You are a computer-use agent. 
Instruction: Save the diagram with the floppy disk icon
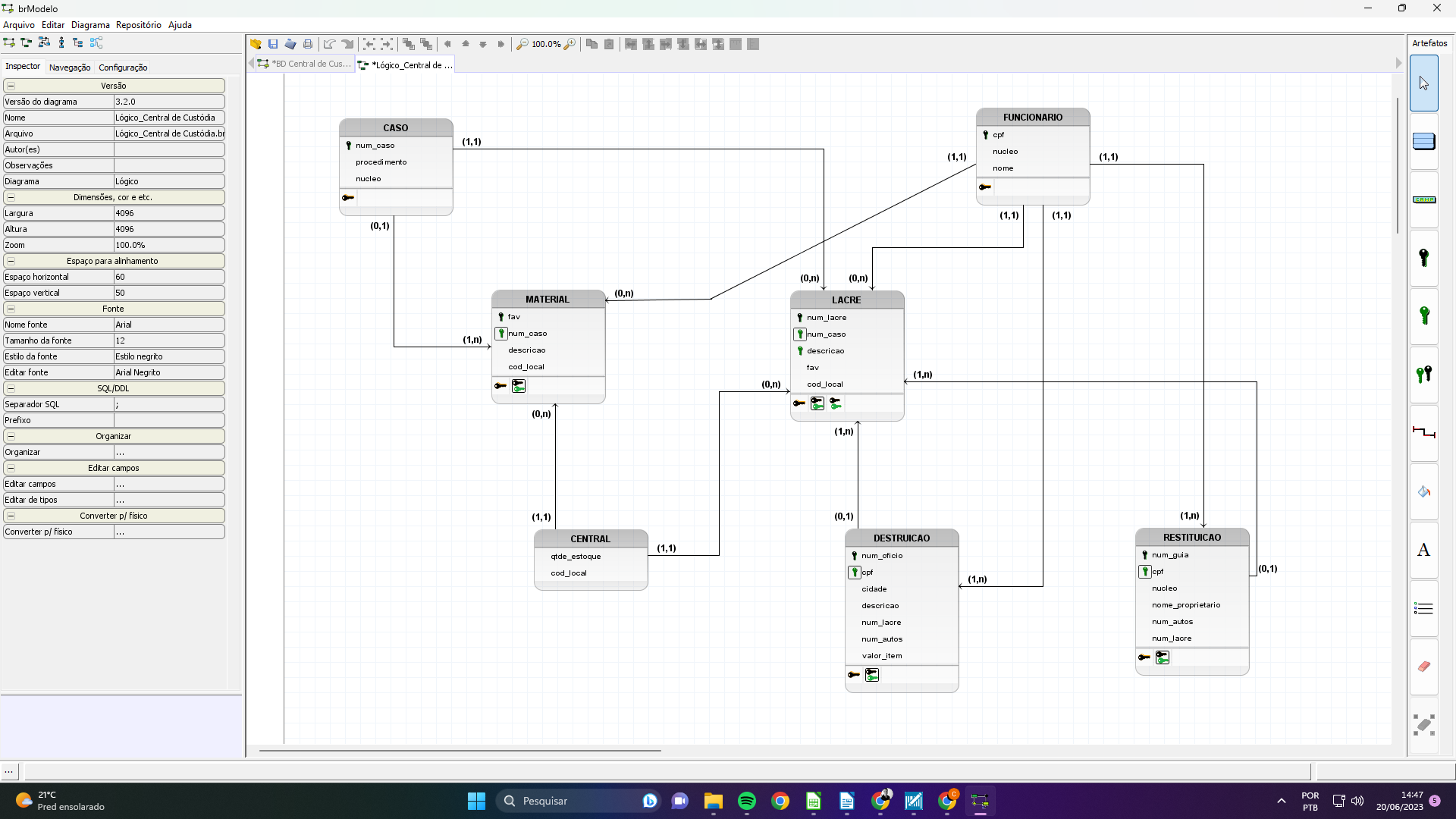click(273, 44)
